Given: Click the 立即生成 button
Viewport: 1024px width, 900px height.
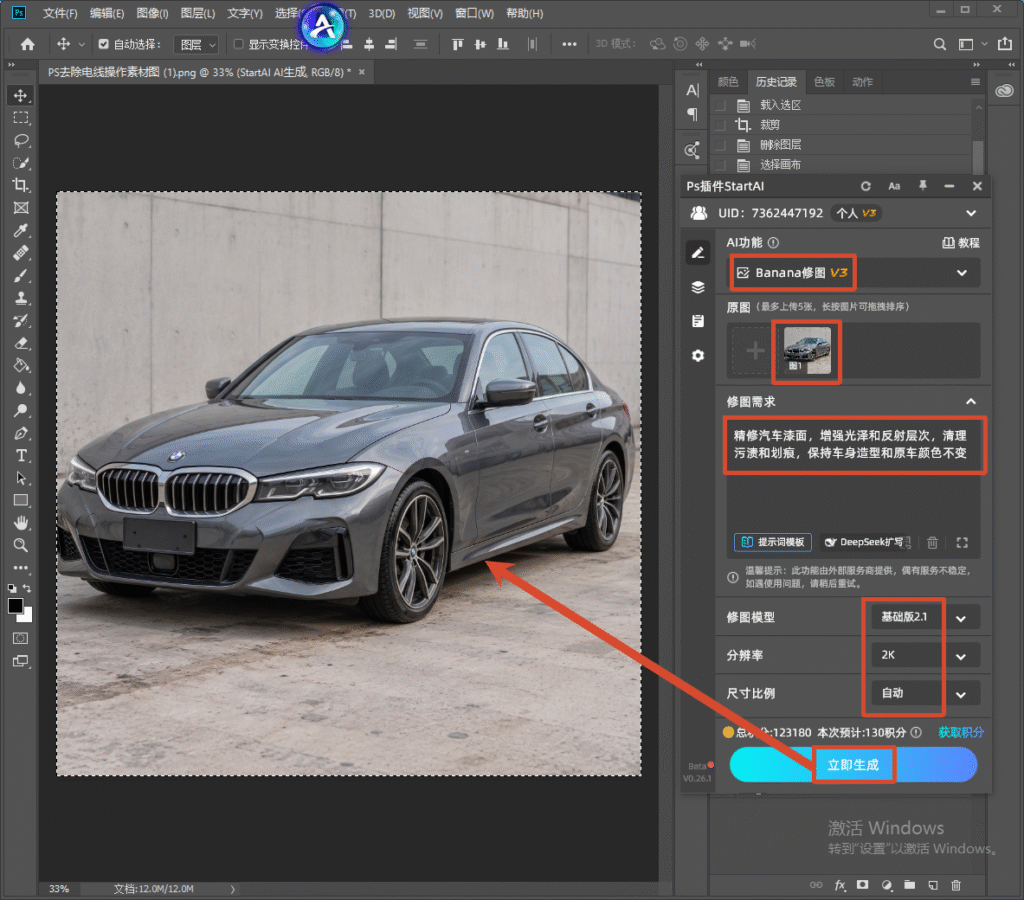Looking at the screenshot, I should tap(853, 765).
